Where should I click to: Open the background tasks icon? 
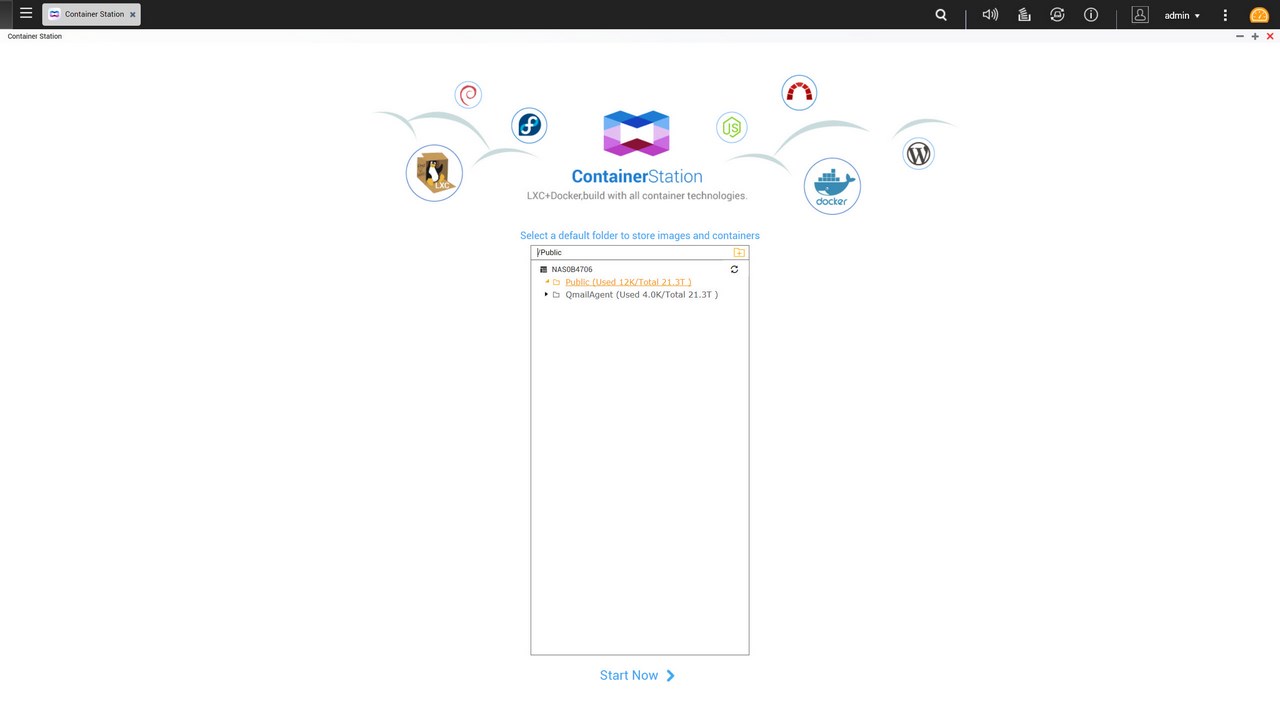pyautogui.click(x=1024, y=15)
